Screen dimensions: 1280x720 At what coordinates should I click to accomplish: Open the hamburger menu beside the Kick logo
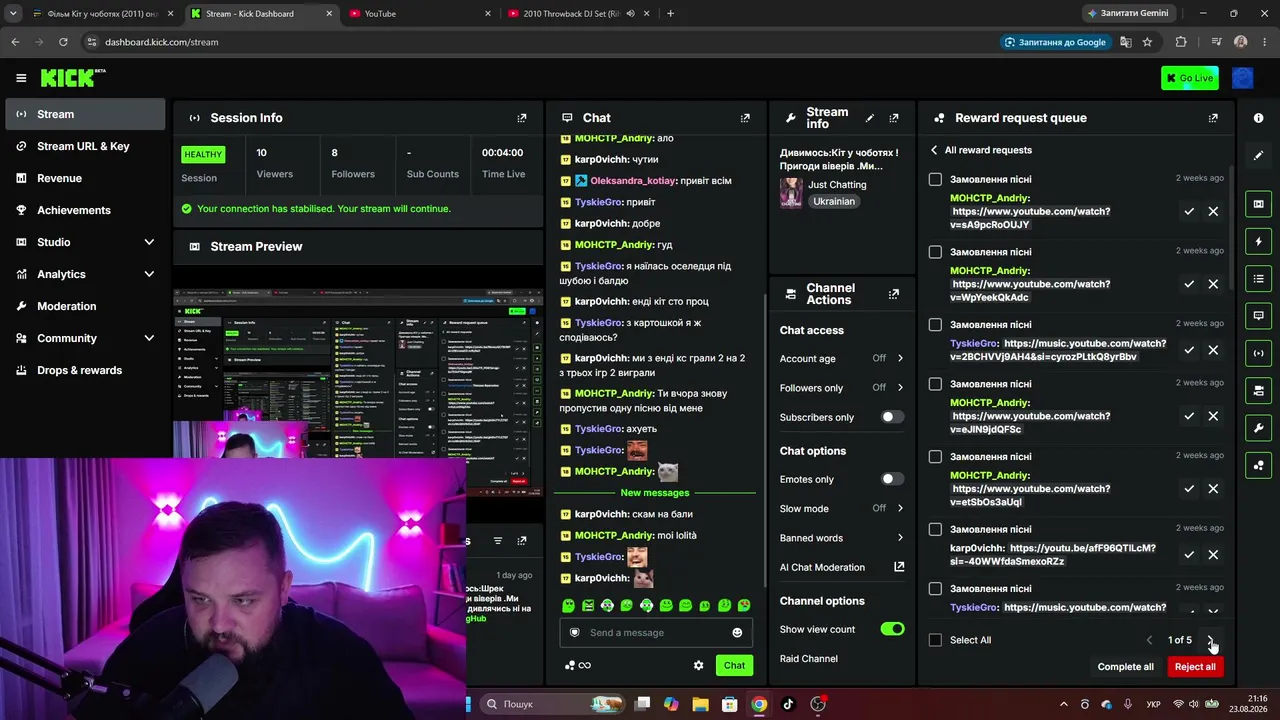pyautogui.click(x=21, y=78)
